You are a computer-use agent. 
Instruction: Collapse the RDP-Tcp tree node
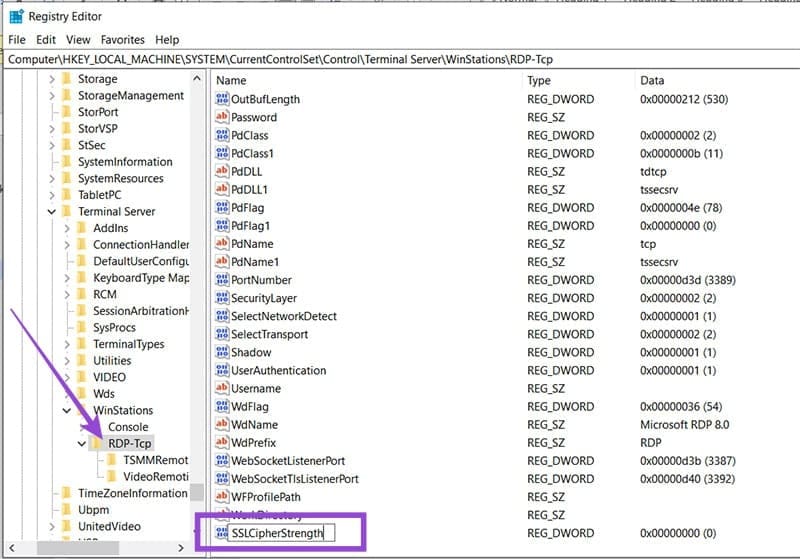[x=82, y=444]
